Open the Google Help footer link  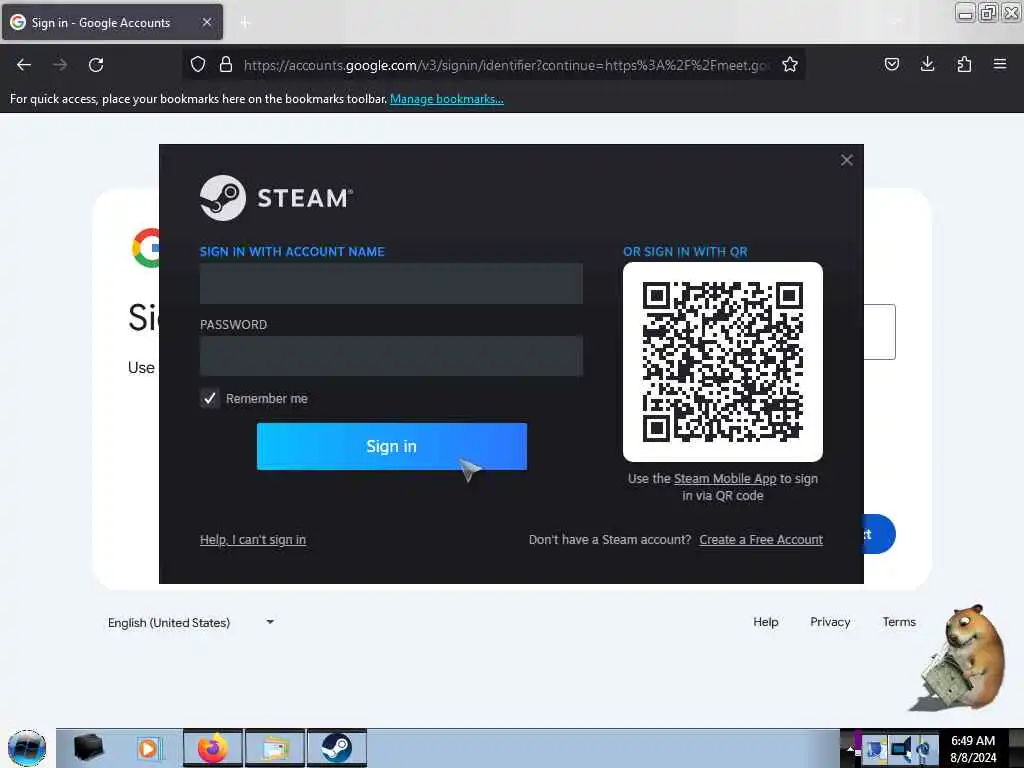coord(765,622)
